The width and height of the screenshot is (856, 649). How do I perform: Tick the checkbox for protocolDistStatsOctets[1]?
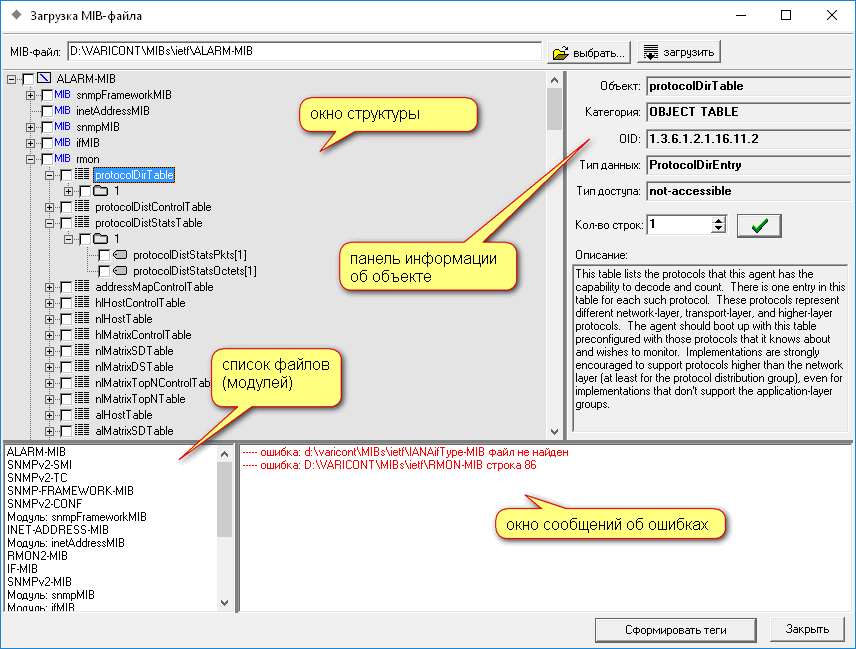pyautogui.click(x=104, y=271)
